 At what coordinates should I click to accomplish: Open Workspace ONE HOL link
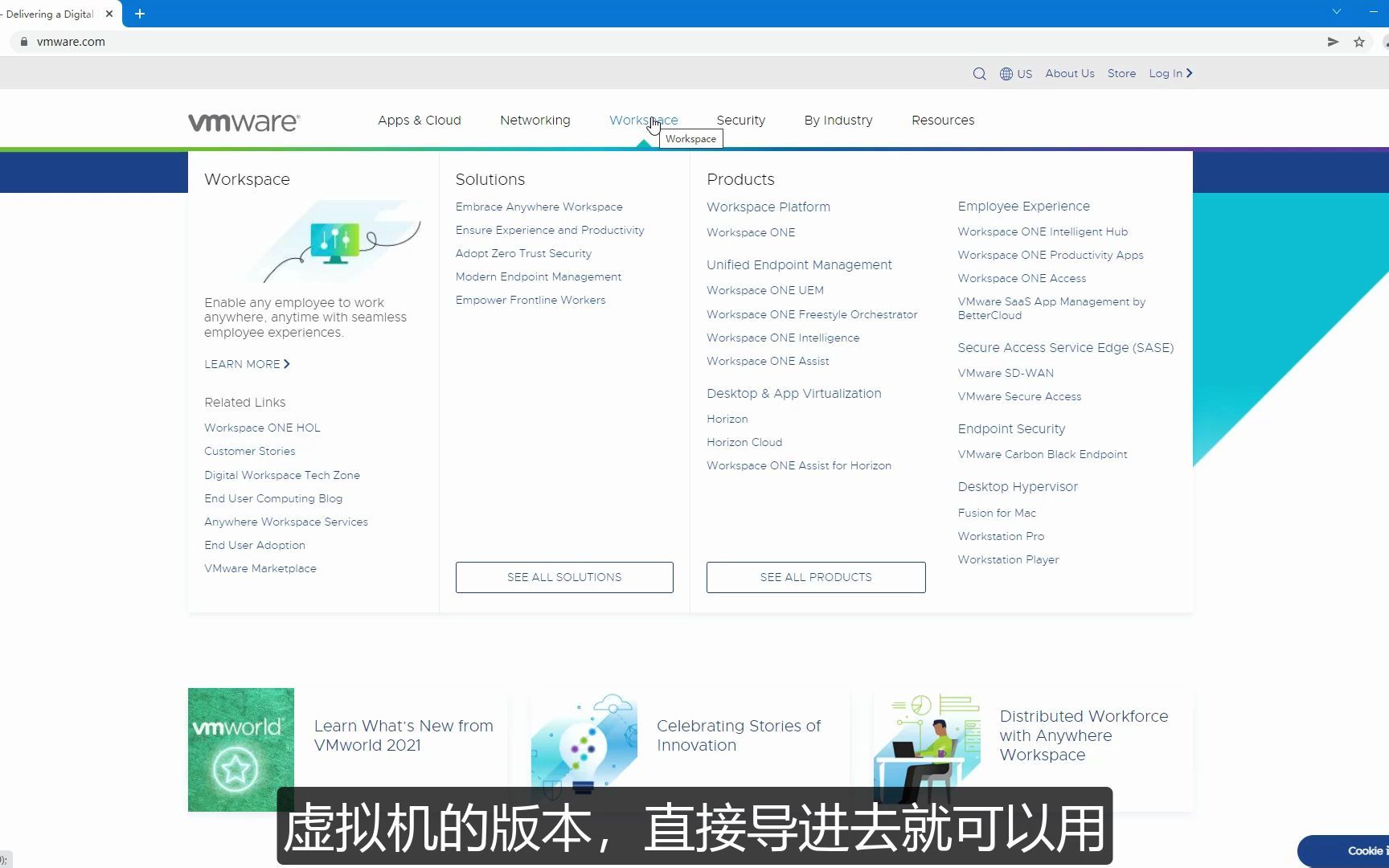coord(262,428)
